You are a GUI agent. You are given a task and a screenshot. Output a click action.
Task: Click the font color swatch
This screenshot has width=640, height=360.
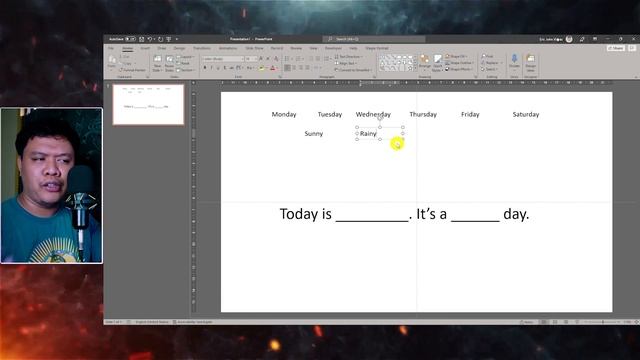click(x=273, y=68)
